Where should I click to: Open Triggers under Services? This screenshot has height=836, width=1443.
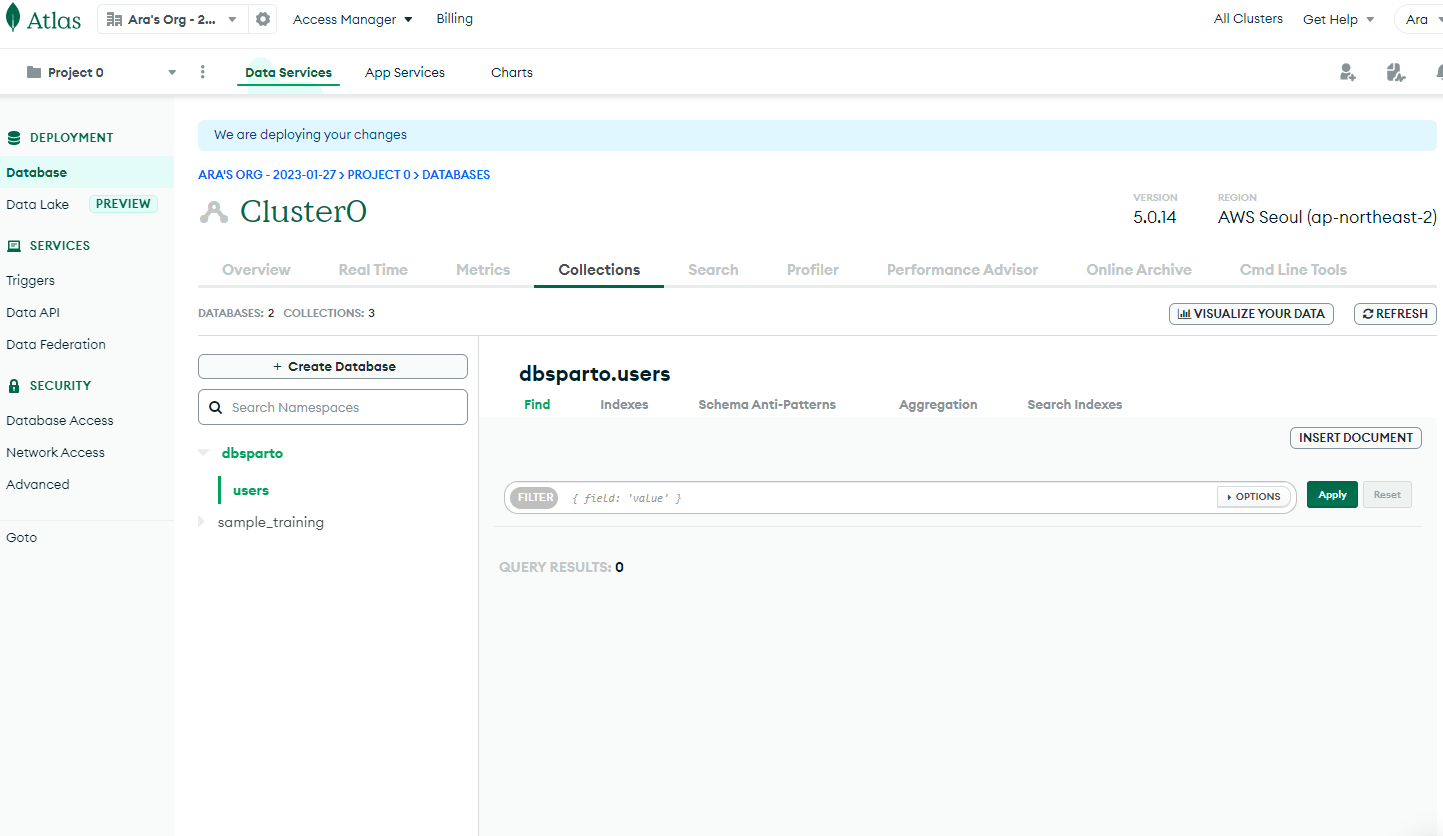coord(30,281)
